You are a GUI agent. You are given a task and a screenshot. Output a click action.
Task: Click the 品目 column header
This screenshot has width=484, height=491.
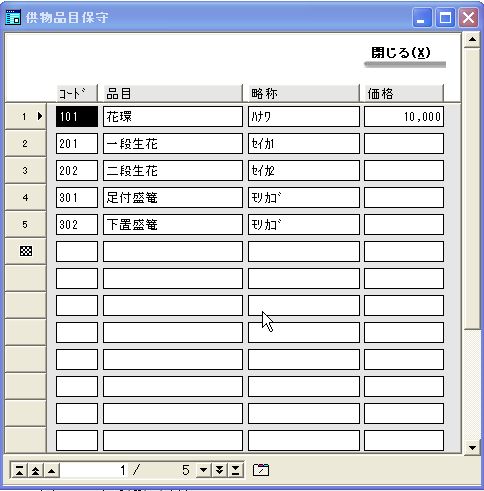tap(173, 93)
